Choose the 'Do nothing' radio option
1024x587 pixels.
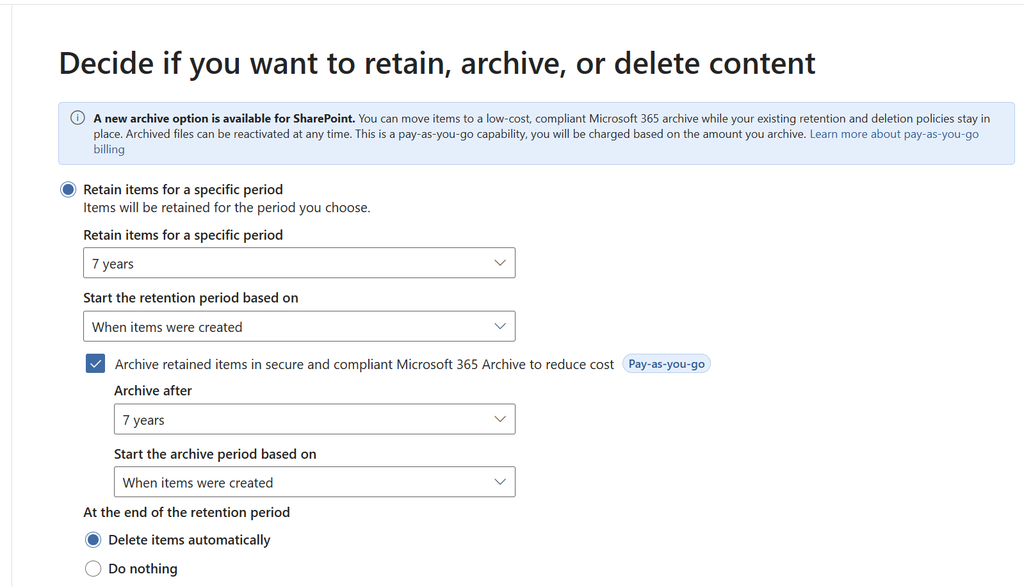click(x=93, y=569)
